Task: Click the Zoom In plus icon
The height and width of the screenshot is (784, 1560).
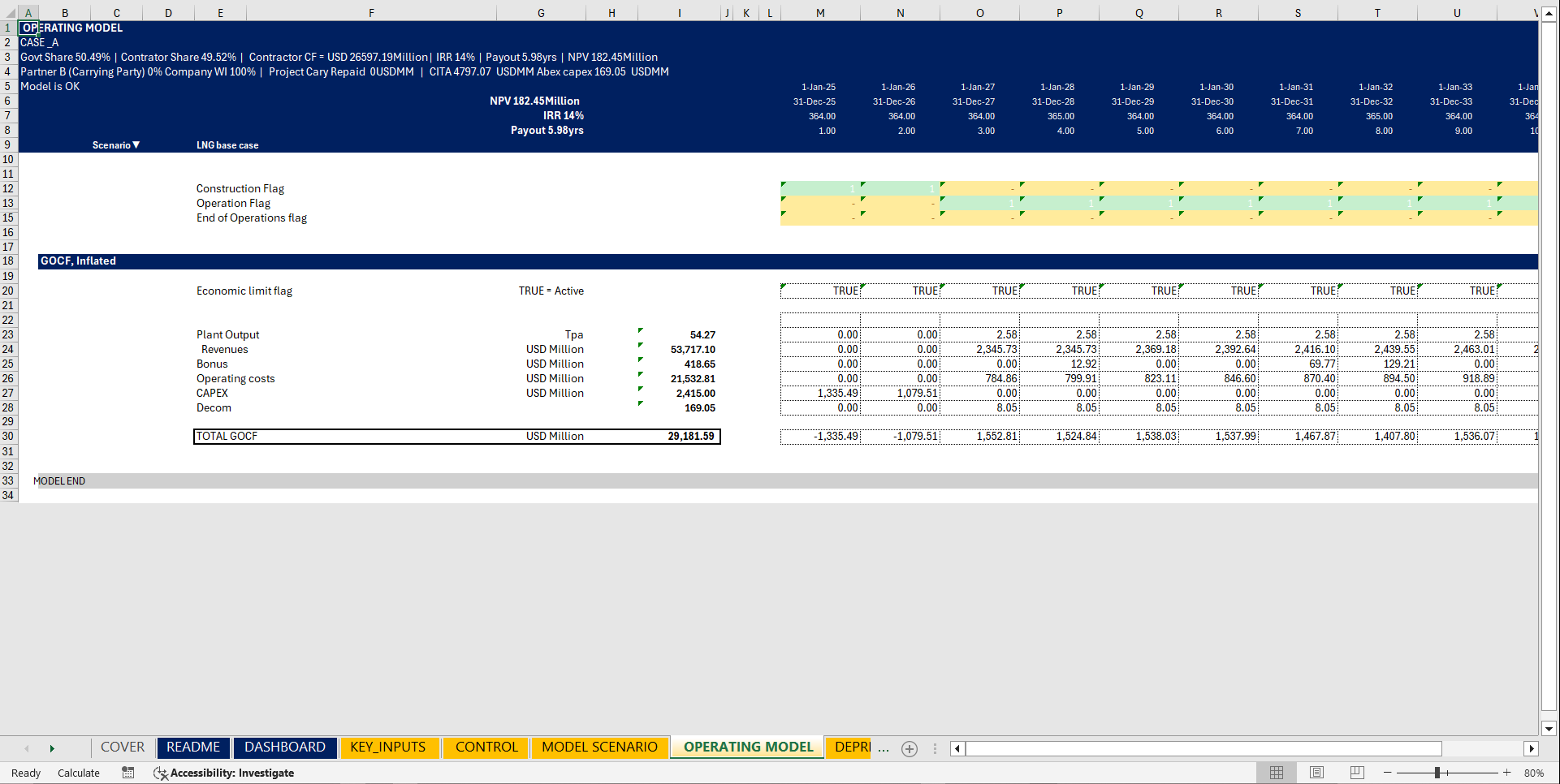Action: pos(1509,773)
